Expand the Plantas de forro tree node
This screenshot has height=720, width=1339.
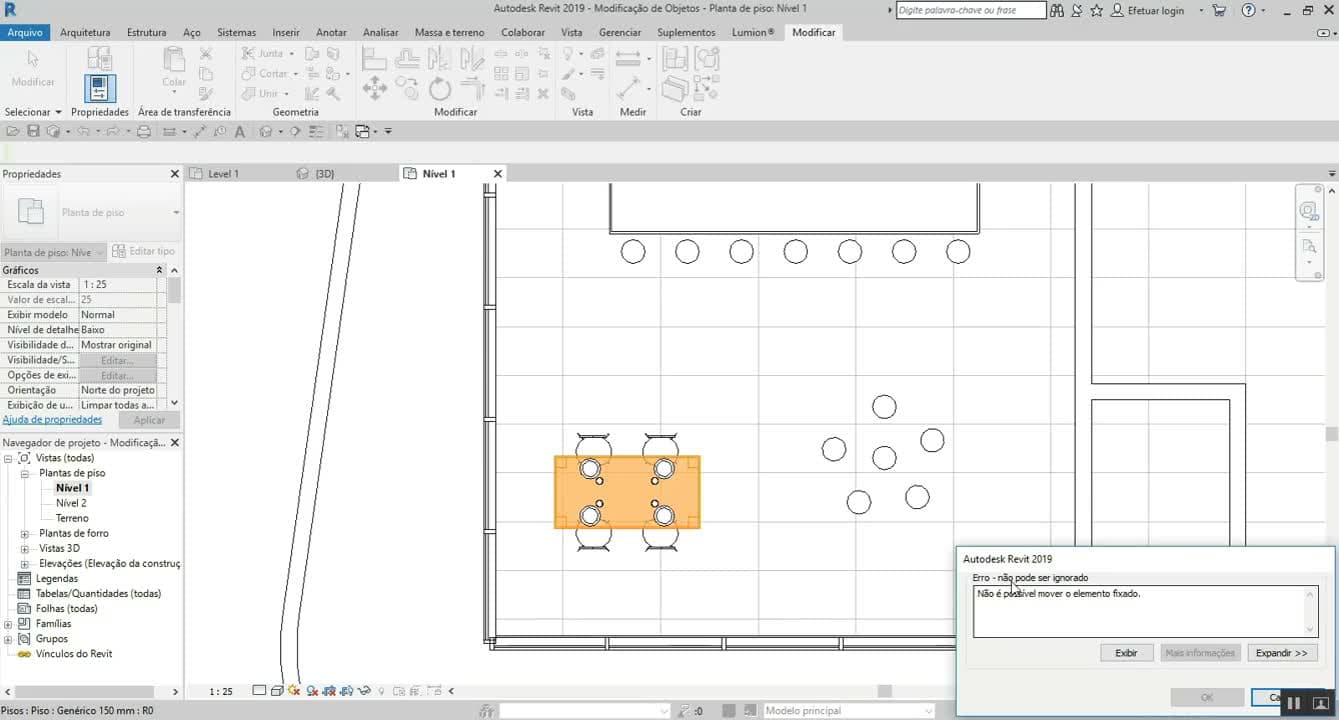(x=24, y=533)
